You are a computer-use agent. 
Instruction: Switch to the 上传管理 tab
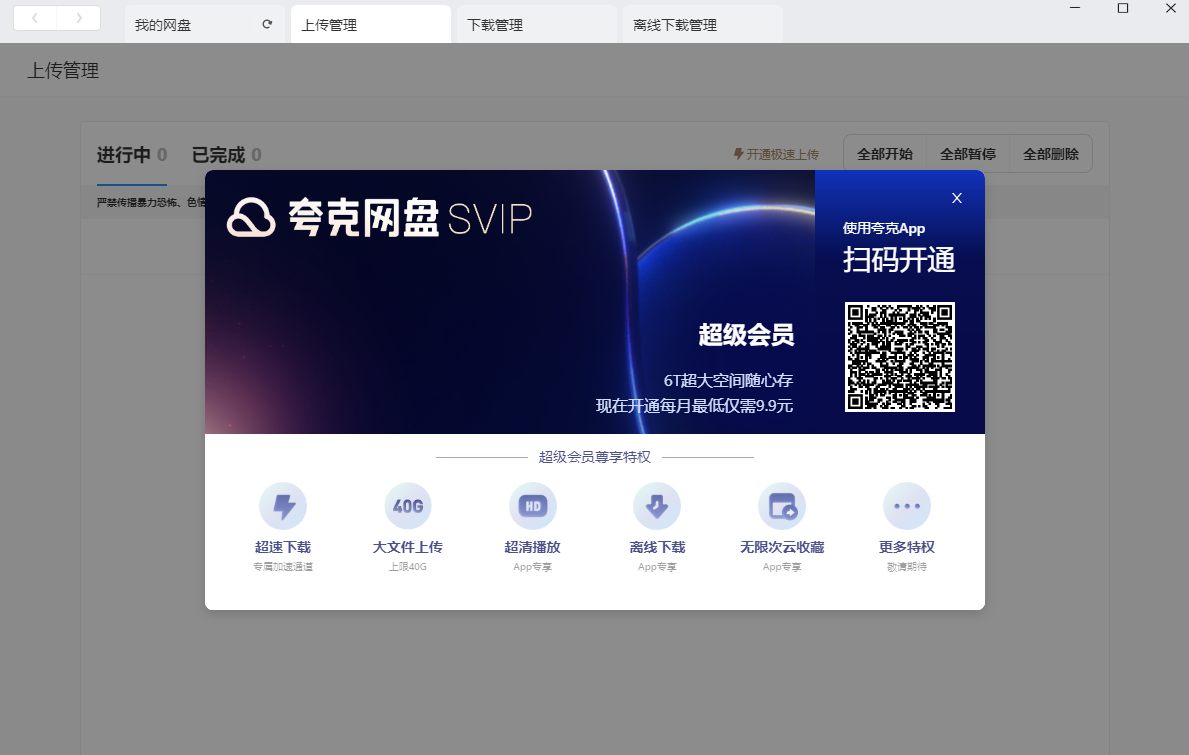(371, 24)
